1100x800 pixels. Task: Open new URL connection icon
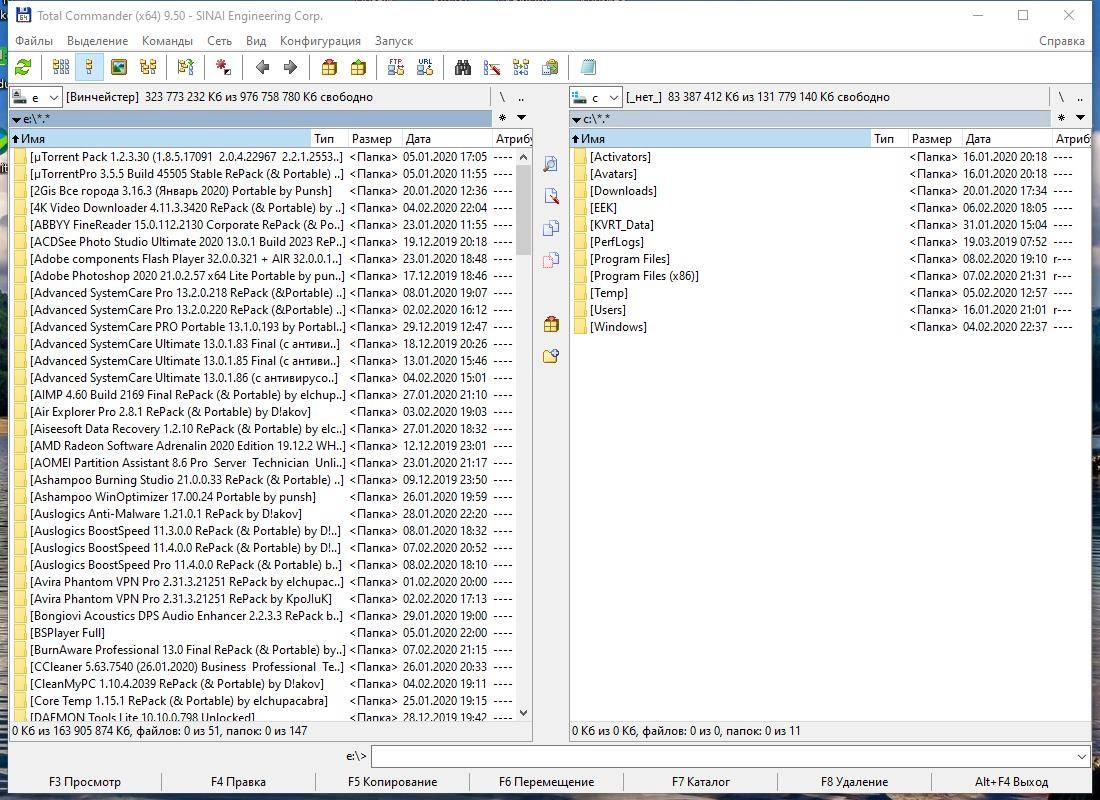point(424,67)
